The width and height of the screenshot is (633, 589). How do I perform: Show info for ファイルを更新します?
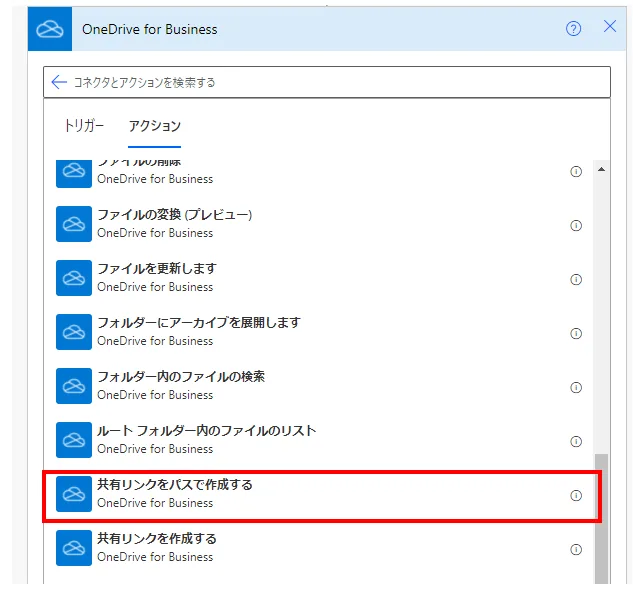(575, 279)
